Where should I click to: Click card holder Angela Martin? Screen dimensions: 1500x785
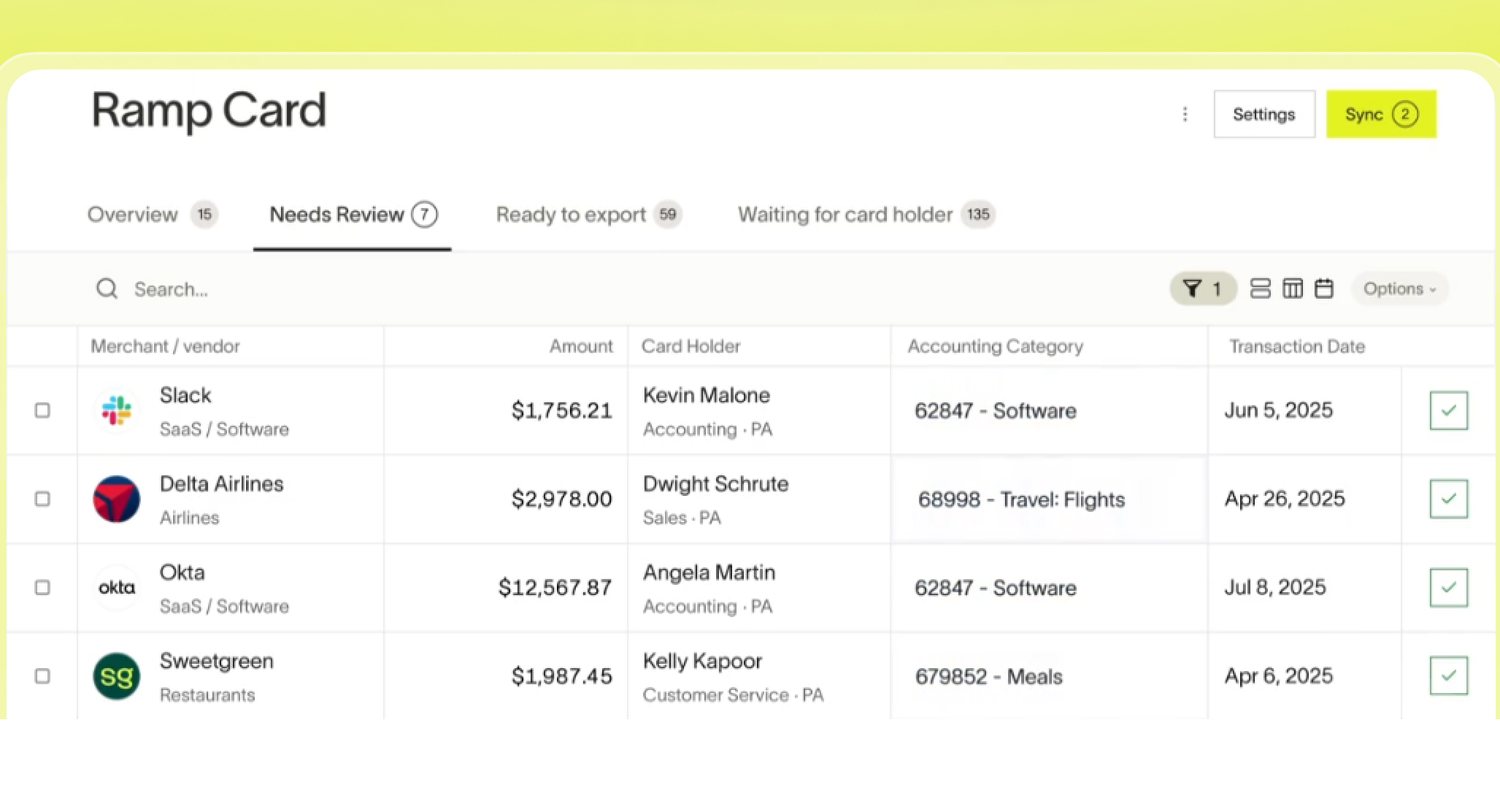tap(709, 573)
